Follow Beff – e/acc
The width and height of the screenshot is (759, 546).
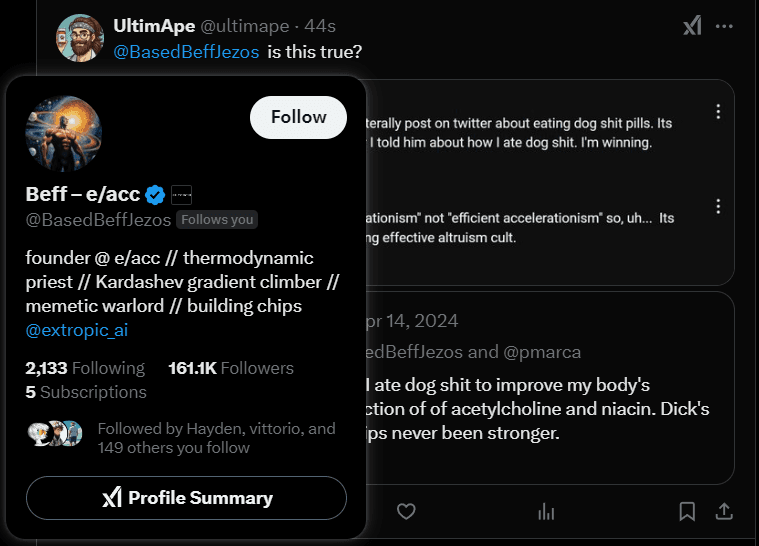pos(298,117)
